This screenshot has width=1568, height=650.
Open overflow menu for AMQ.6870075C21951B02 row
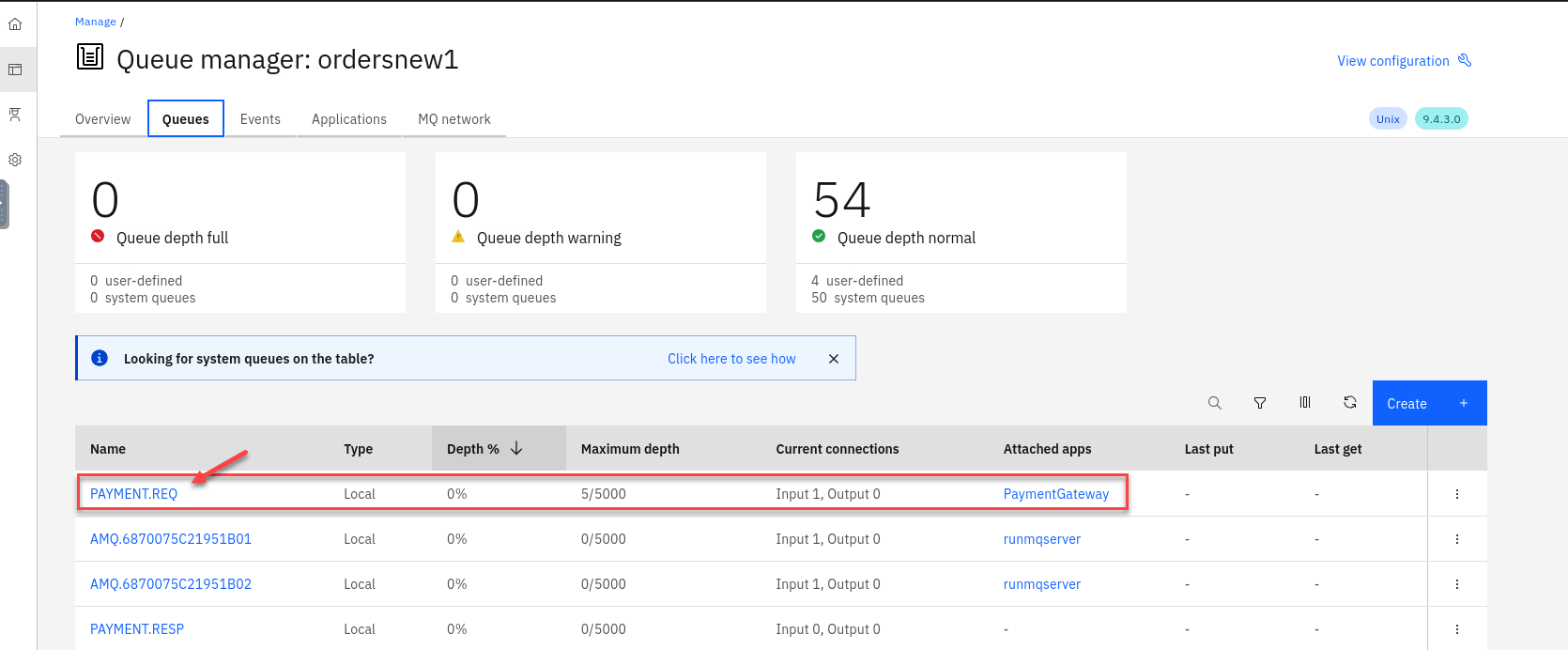(1457, 584)
